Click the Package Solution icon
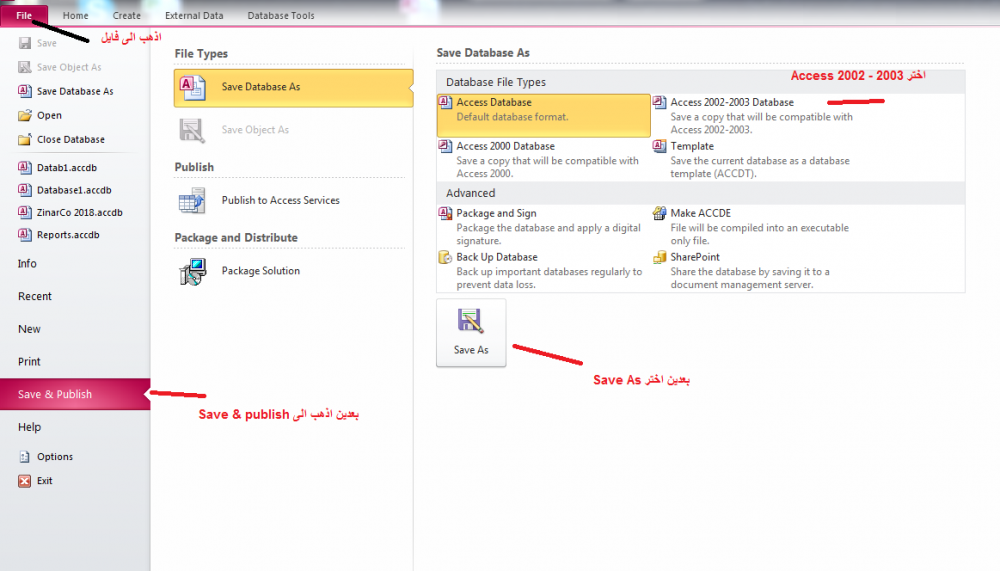 (x=193, y=272)
